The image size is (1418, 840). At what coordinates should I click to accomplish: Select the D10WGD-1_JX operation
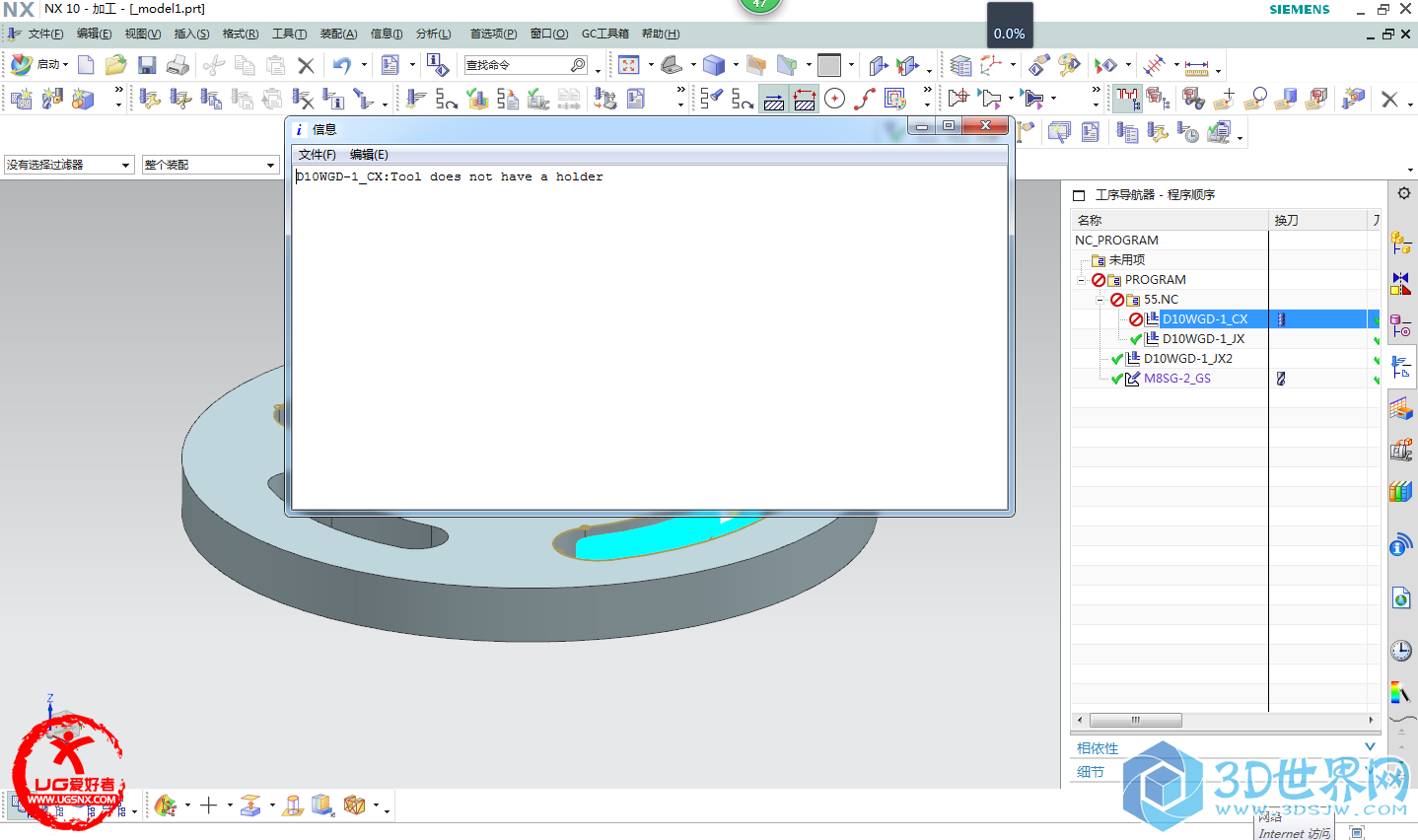(x=1203, y=339)
